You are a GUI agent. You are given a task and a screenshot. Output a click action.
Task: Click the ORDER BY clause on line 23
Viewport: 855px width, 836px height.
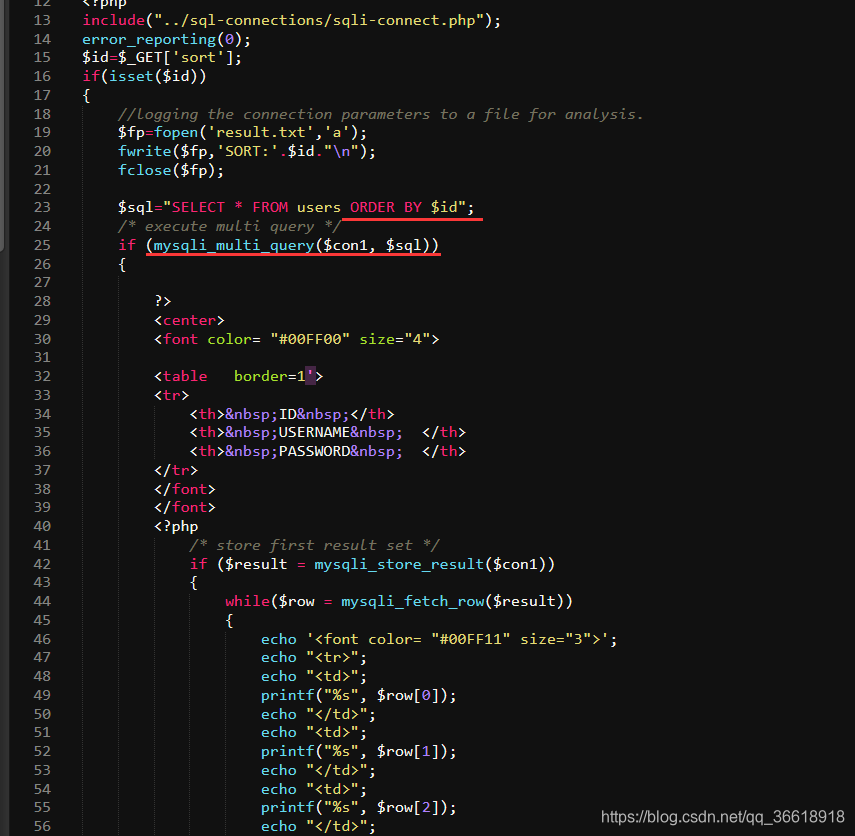(386, 208)
